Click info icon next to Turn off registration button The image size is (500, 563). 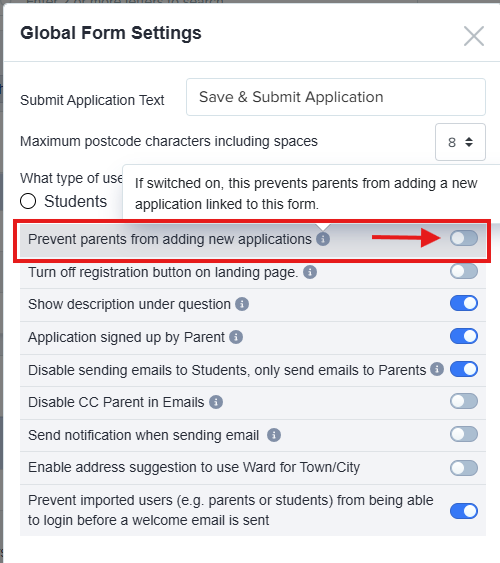pyautogui.click(x=310, y=272)
